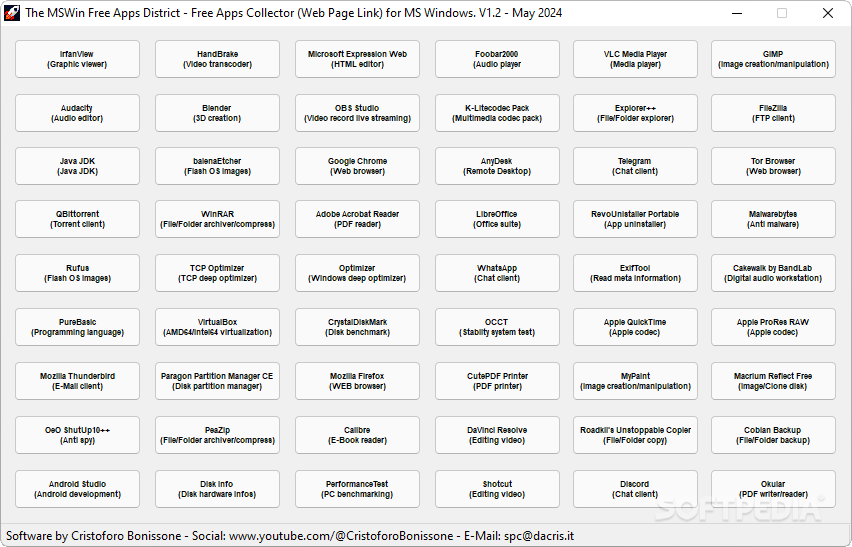Open Cakewalk by BandLab button
Image resolution: width=852 pixels, height=547 pixels.
pos(773,273)
